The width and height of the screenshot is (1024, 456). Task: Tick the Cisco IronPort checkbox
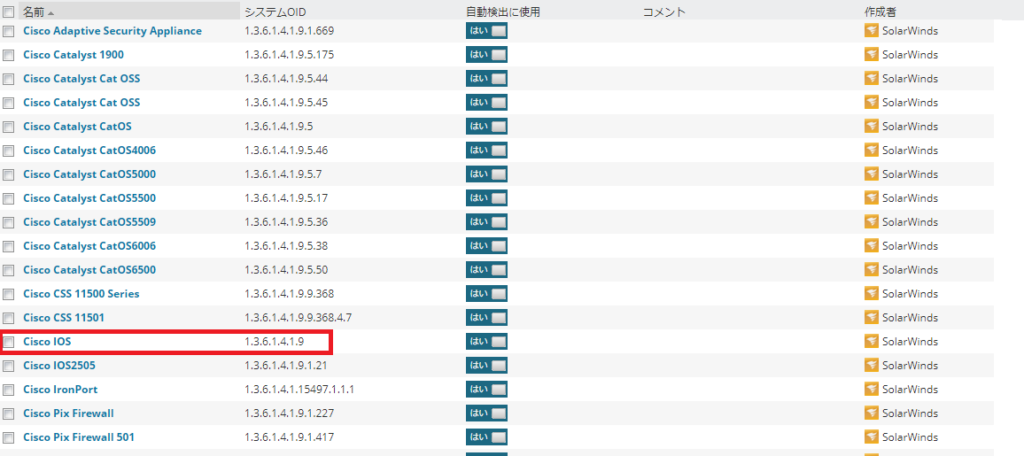(x=8, y=390)
